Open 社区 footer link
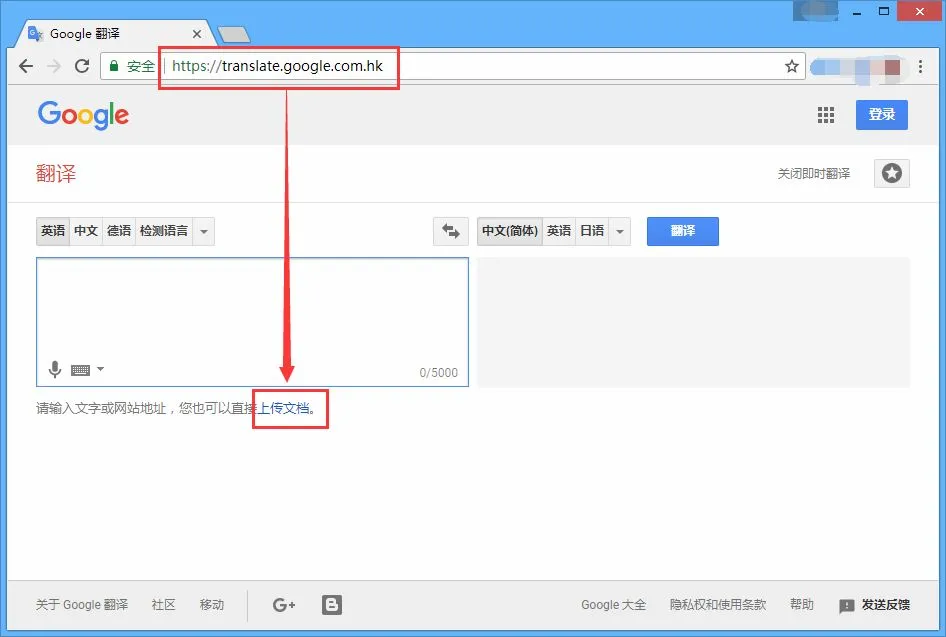The image size is (946, 637). coord(163,604)
